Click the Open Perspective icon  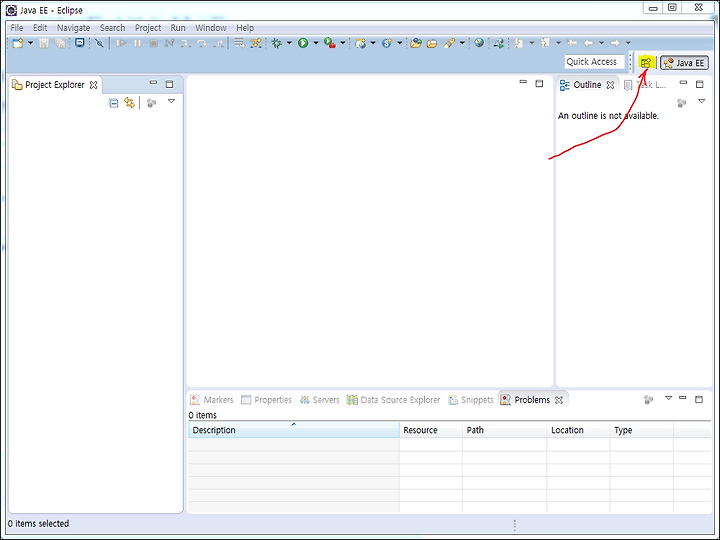pyautogui.click(x=646, y=62)
